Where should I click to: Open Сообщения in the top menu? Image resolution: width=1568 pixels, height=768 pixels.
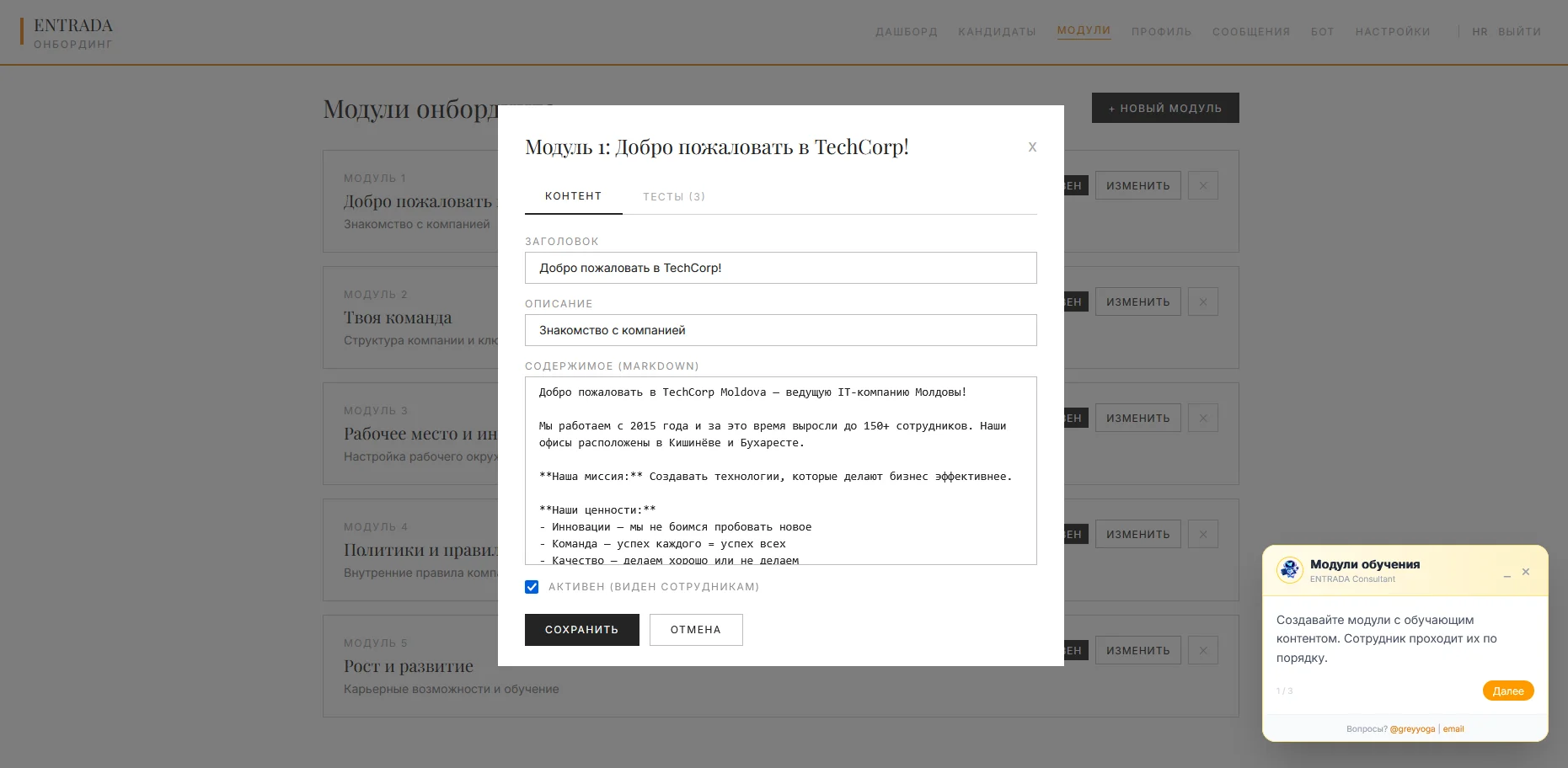click(x=1251, y=32)
